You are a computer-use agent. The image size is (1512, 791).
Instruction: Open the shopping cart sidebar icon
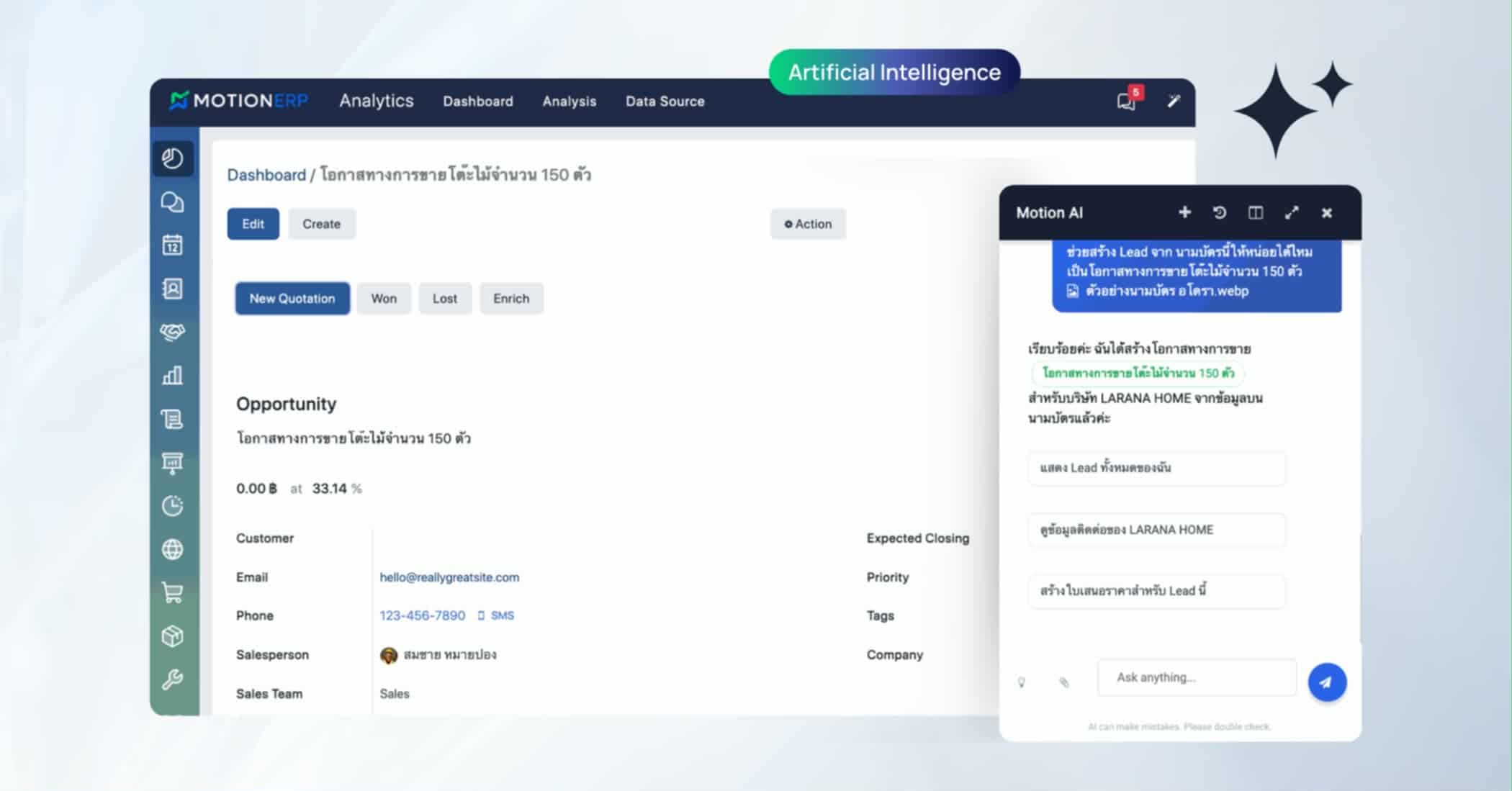[x=172, y=593]
